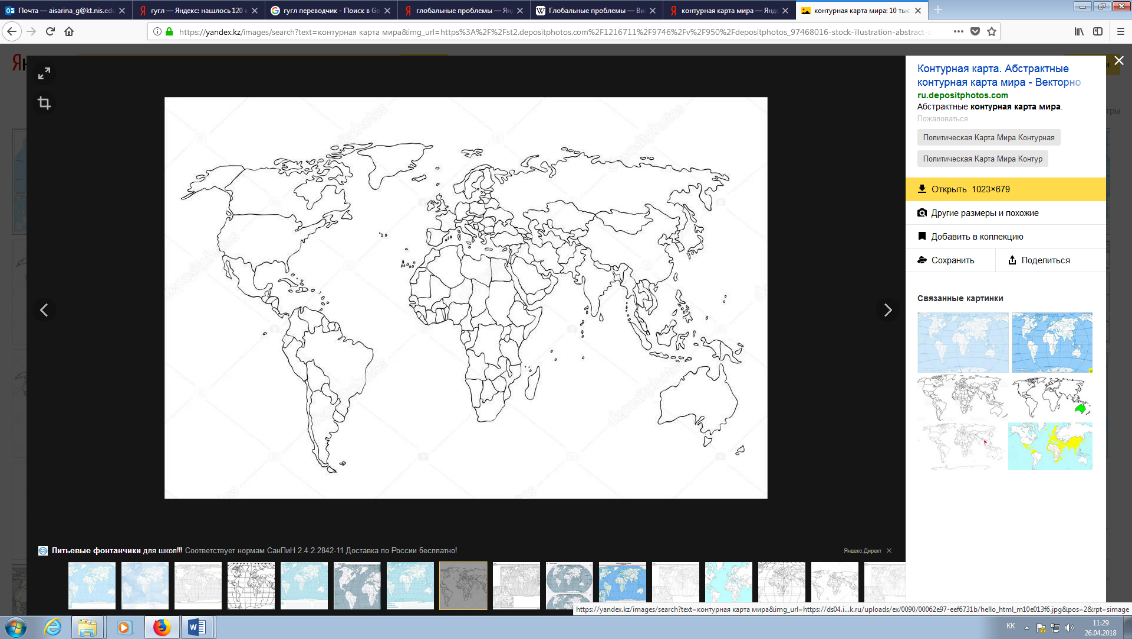
Task: Reload the current page
Action: coord(51,31)
